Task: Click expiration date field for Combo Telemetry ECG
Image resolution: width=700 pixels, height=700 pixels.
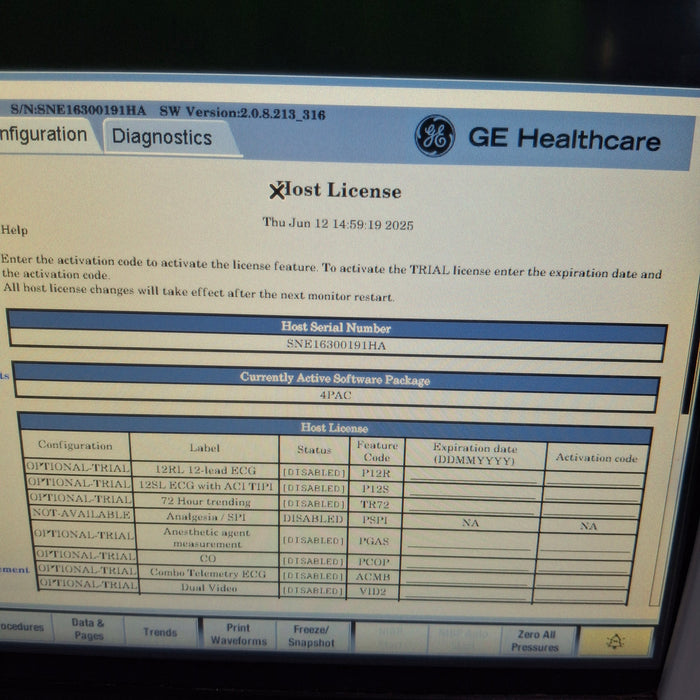Action: point(467,578)
